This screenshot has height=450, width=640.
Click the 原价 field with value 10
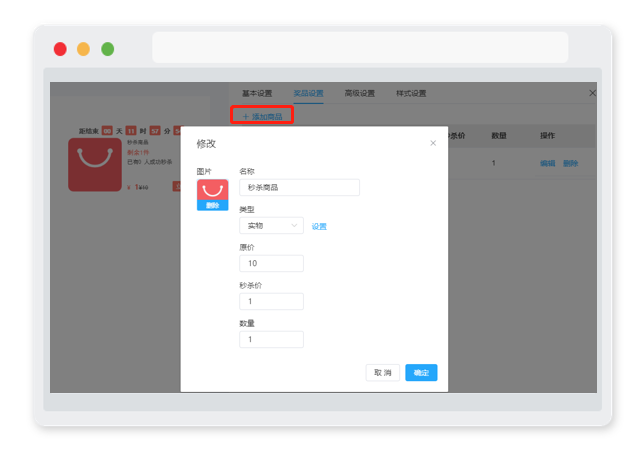tap(271, 263)
